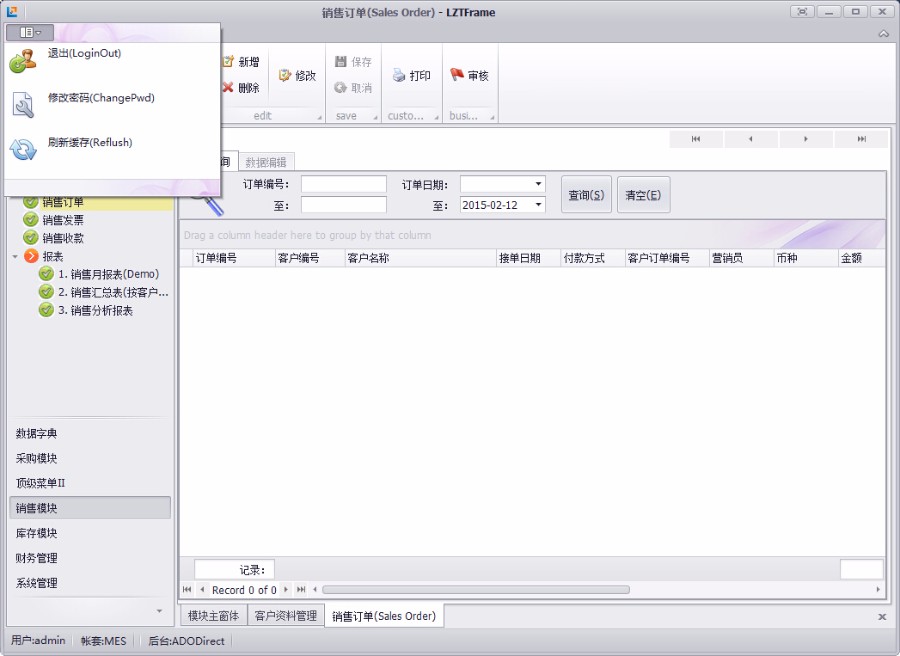Click the 删除 red X delete icon
This screenshot has height=656, width=900.
point(228,87)
